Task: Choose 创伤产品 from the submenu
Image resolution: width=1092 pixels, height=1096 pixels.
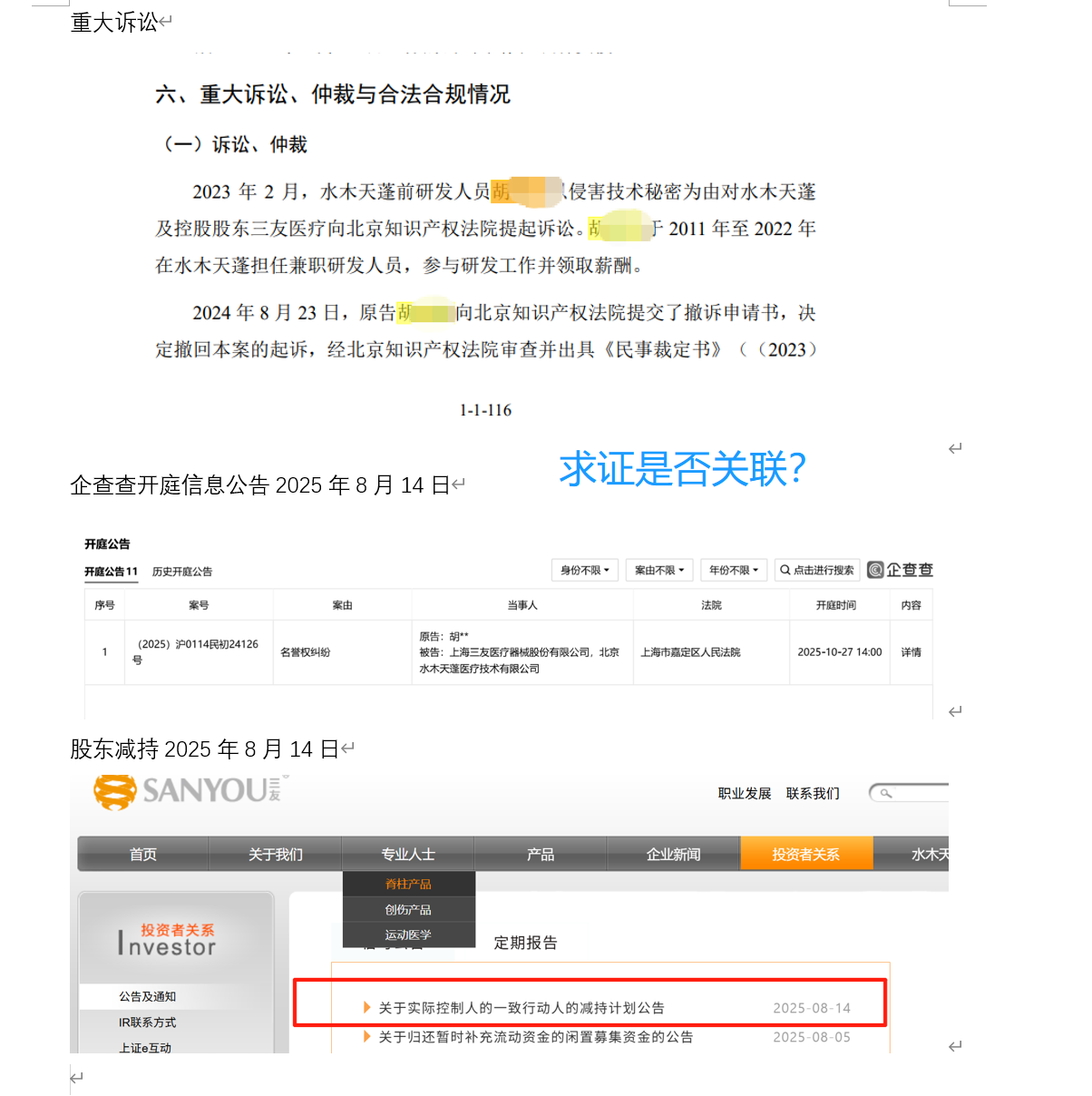Action: click(408, 909)
